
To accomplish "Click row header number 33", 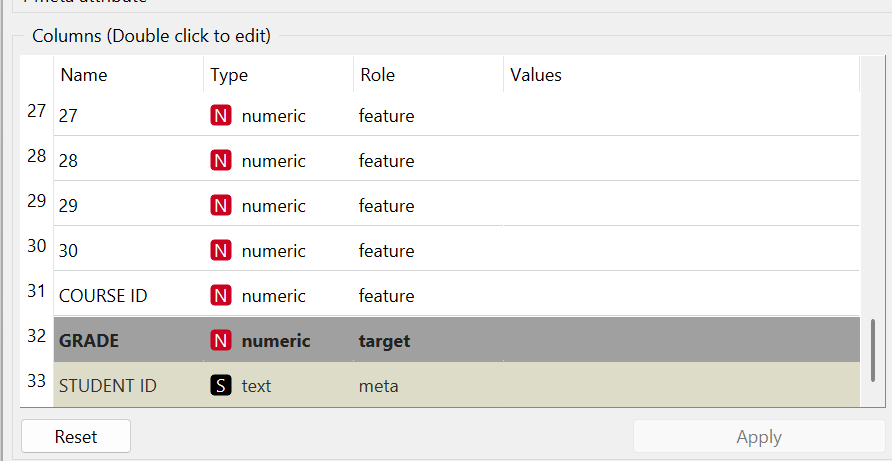I will pos(37,381).
